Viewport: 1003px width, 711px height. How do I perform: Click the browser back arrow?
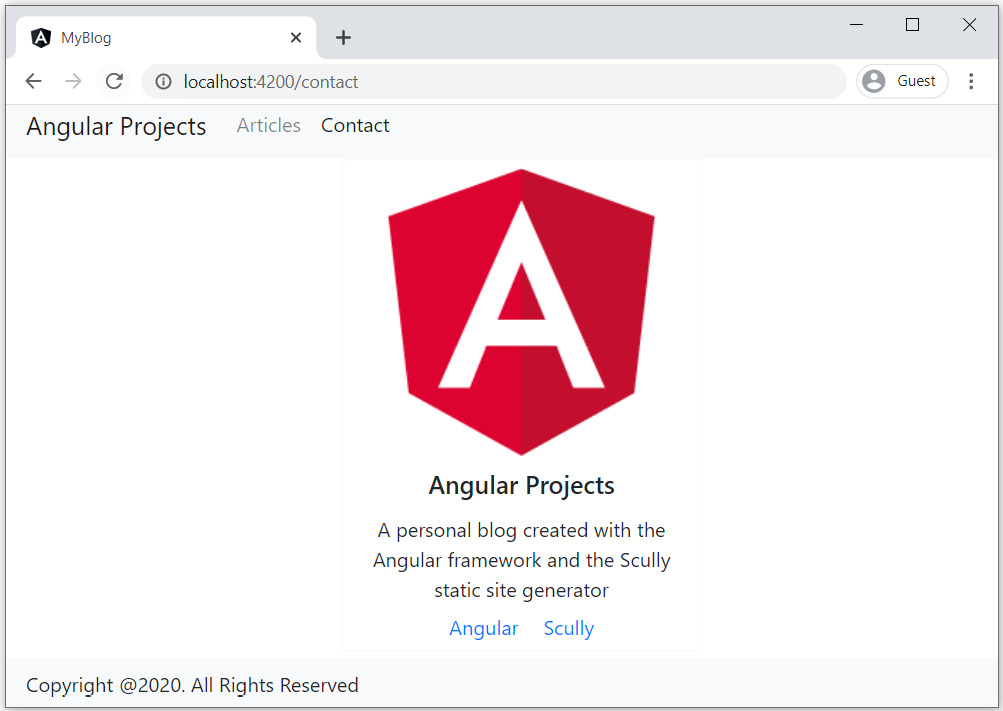[33, 81]
